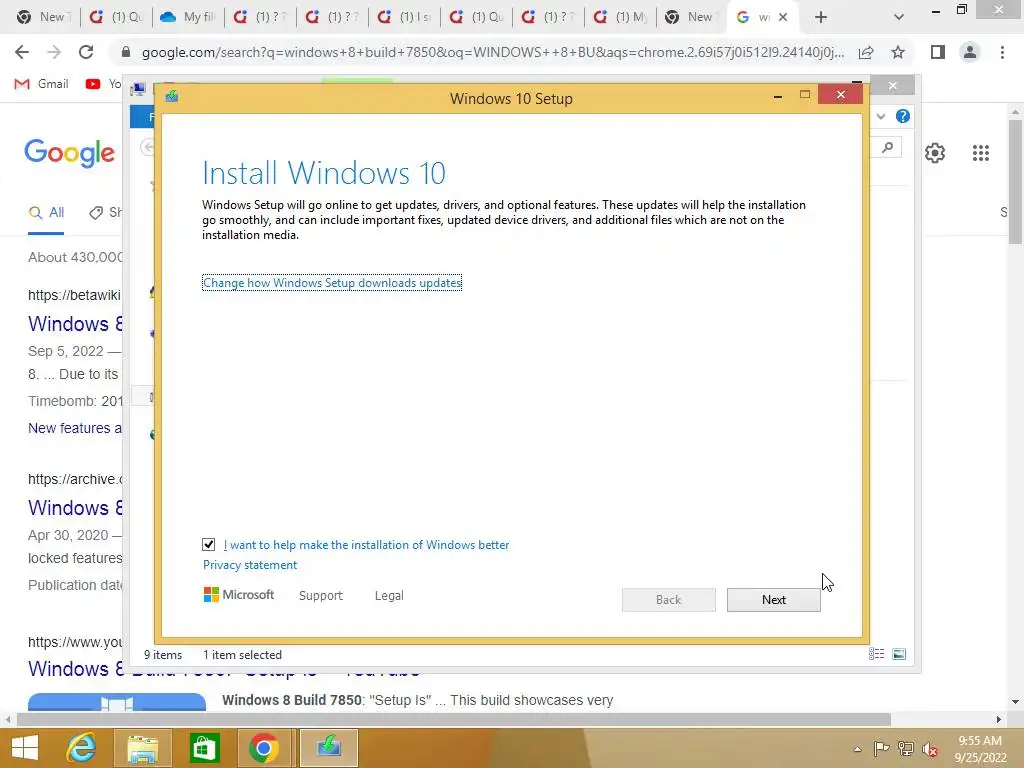The width and height of the screenshot is (1024, 768).
Task: Reload the Chrome page
Action: pyautogui.click(x=86, y=52)
